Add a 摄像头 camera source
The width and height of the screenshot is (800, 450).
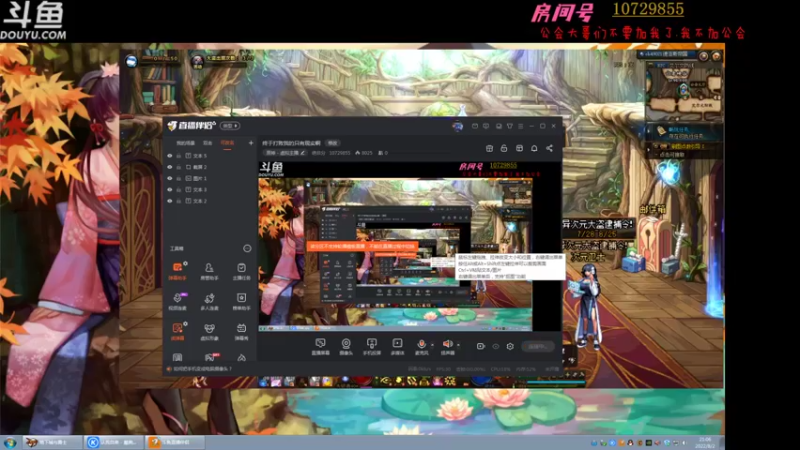(346, 346)
